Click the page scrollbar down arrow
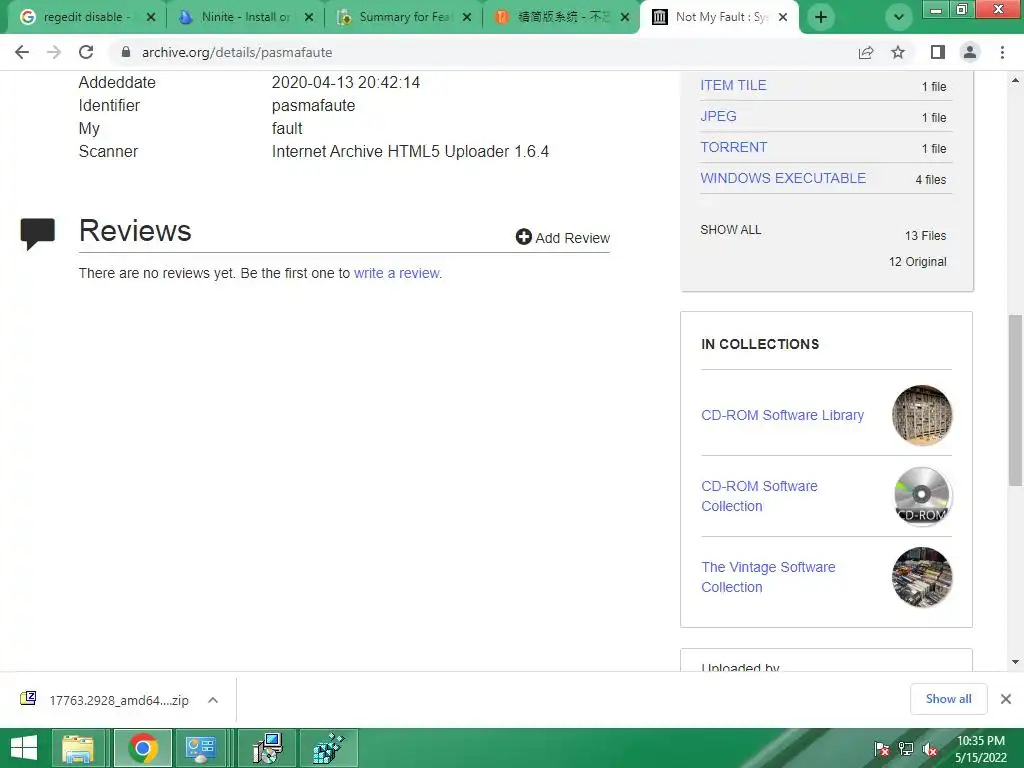Image resolution: width=1024 pixels, height=768 pixels. 1015,662
